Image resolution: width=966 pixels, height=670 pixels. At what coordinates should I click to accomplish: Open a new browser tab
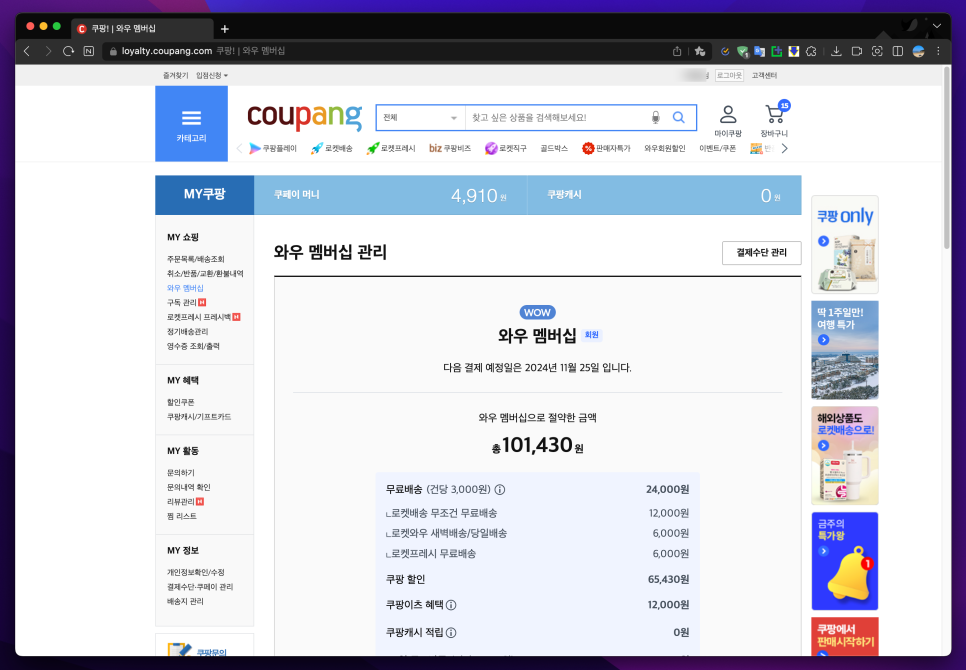pos(225,29)
